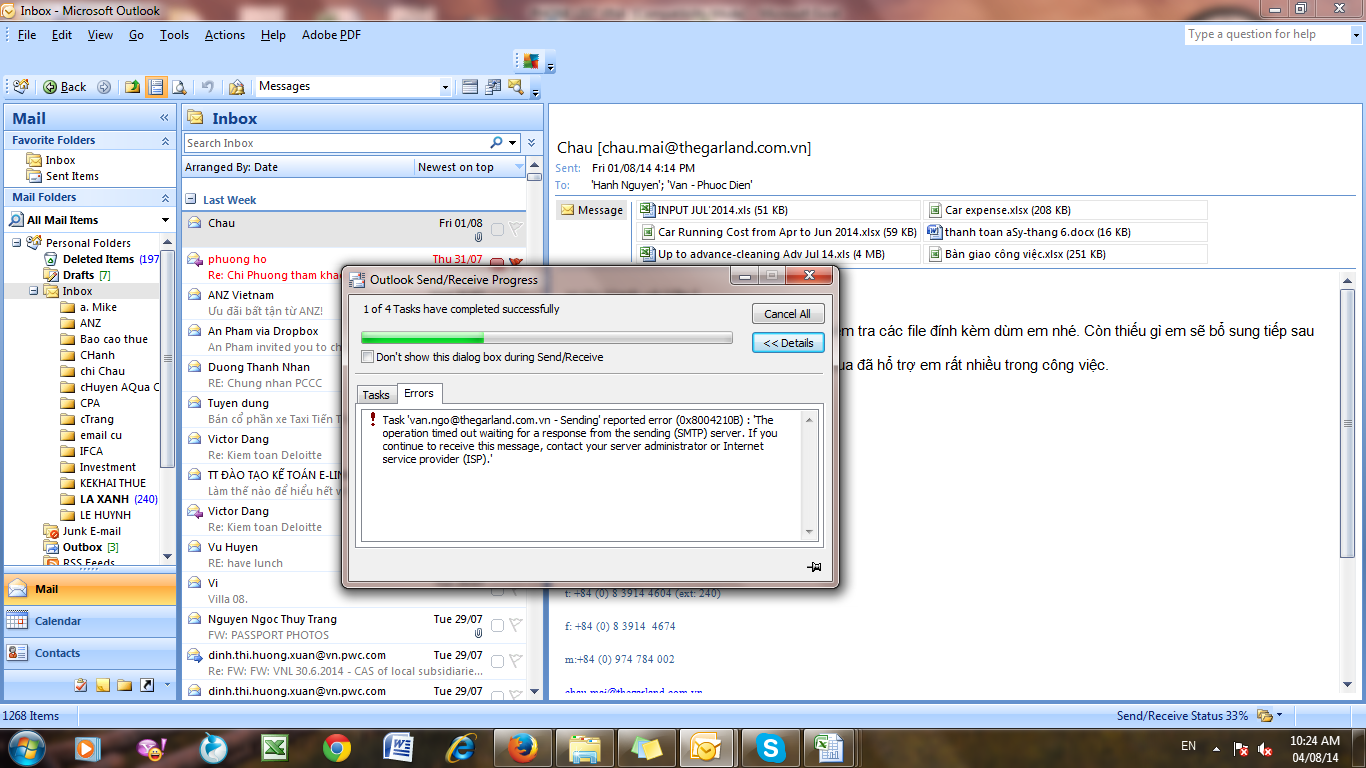Open the Adobe PDF menu
The image size is (1366, 768).
330,35
